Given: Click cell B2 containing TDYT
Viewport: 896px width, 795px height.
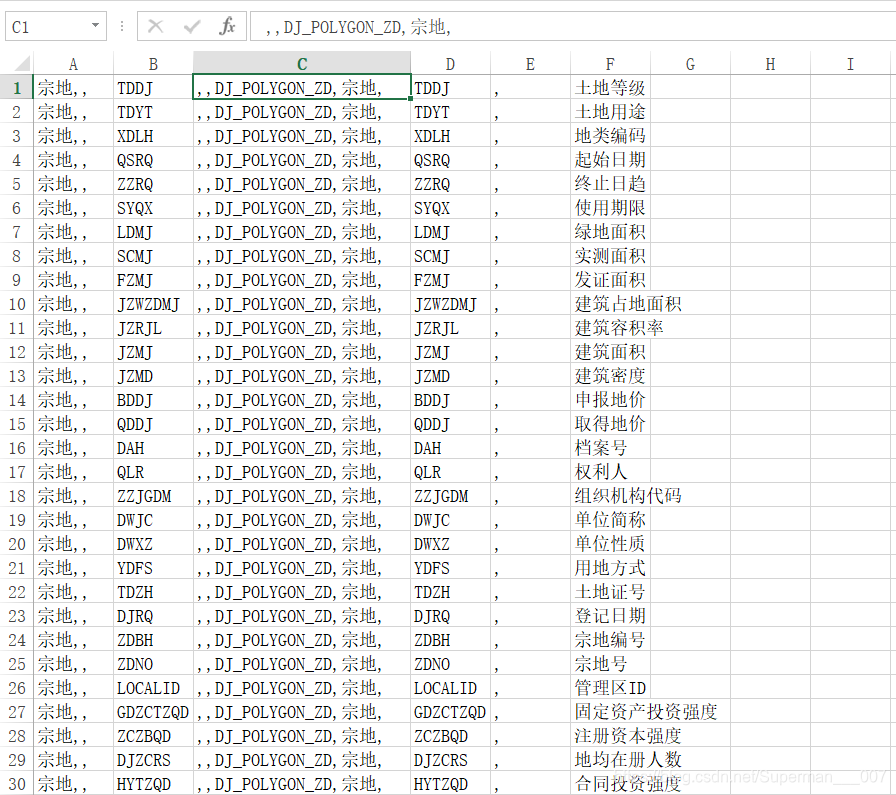Looking at the screenshot, I should click(x=153, y=111).
